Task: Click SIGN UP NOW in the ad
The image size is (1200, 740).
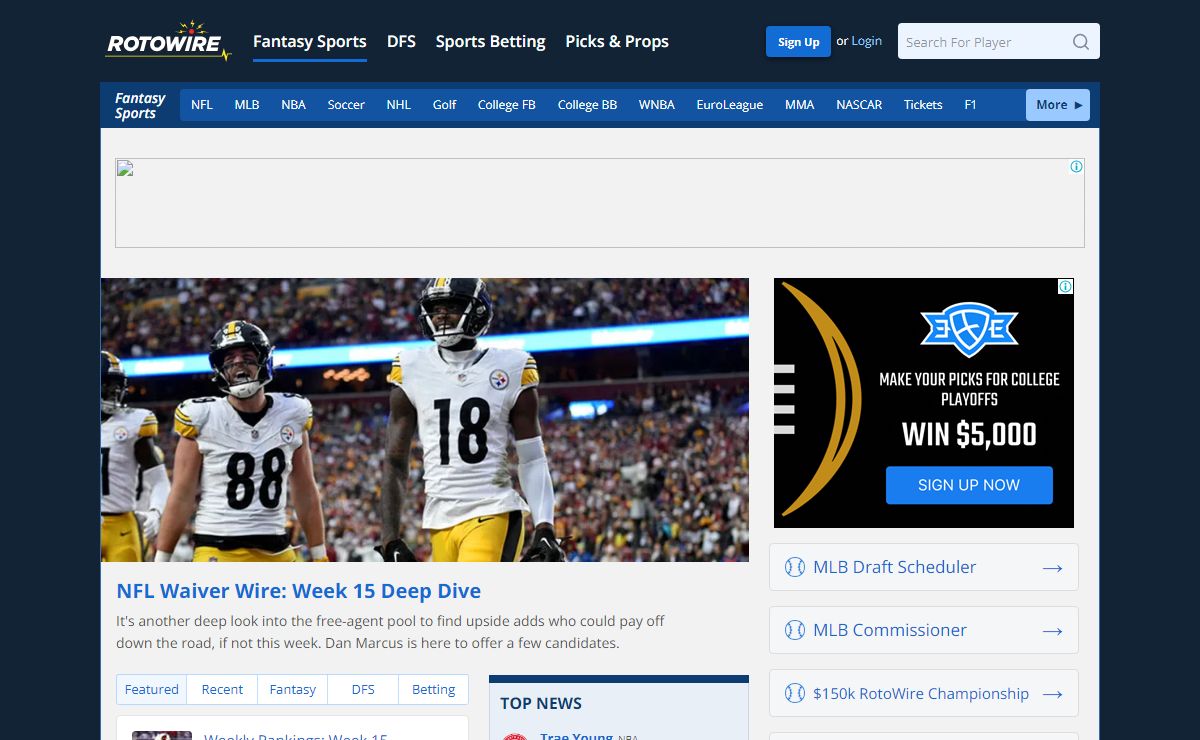Action: 969,485
